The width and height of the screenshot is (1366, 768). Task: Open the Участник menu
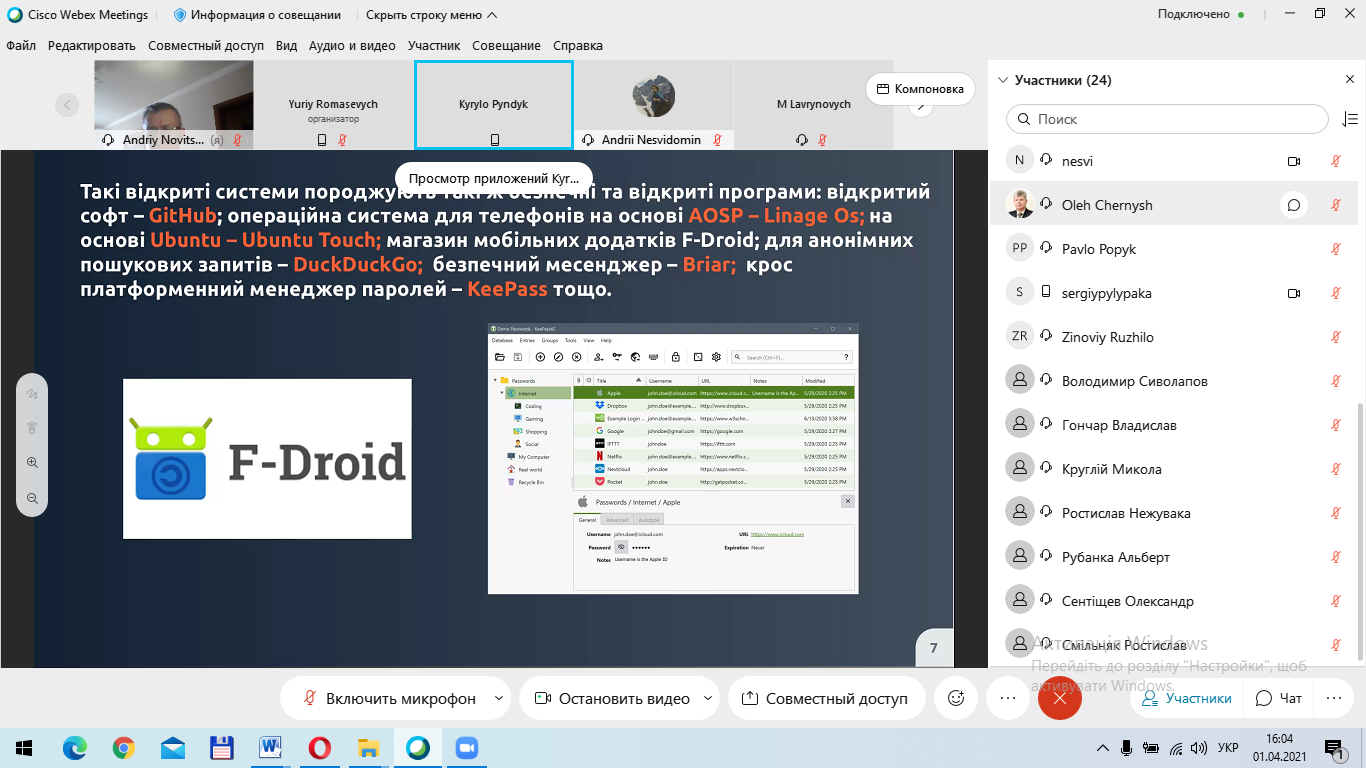(x=434, y=45)
